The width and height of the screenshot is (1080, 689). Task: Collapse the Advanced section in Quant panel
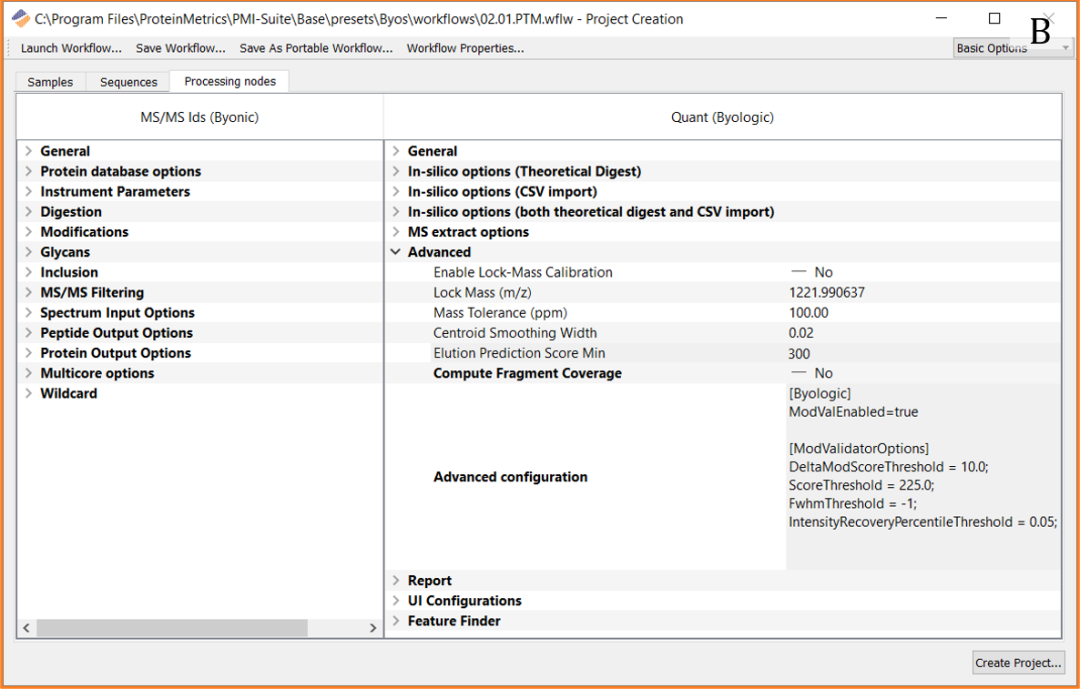pos(396,252)
